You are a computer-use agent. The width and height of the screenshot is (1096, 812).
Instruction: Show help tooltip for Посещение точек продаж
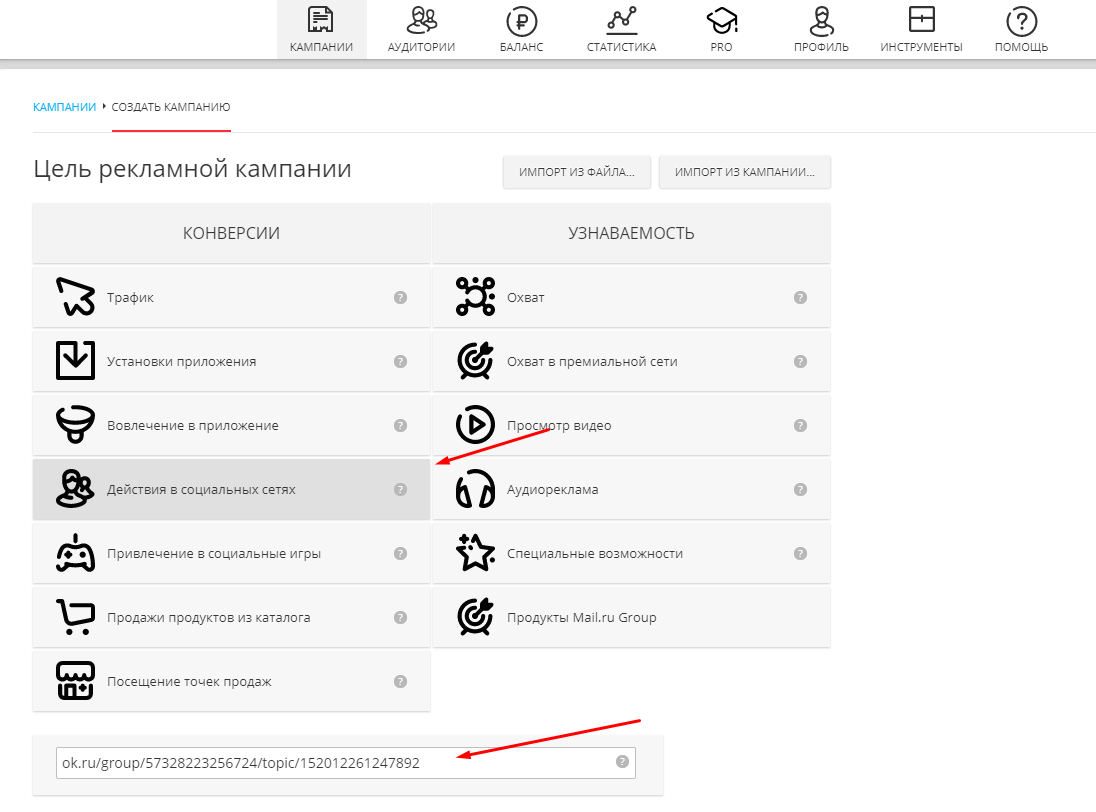coord(401,681)
